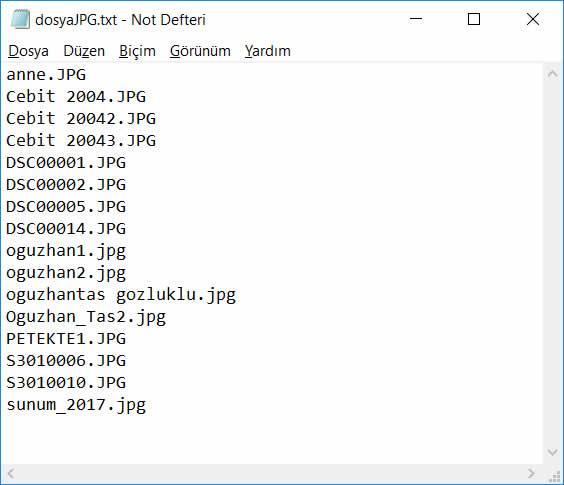Click the horizontal scrollbar right arrow
This screenshot has height=485, width=564.
pos(531,473)
